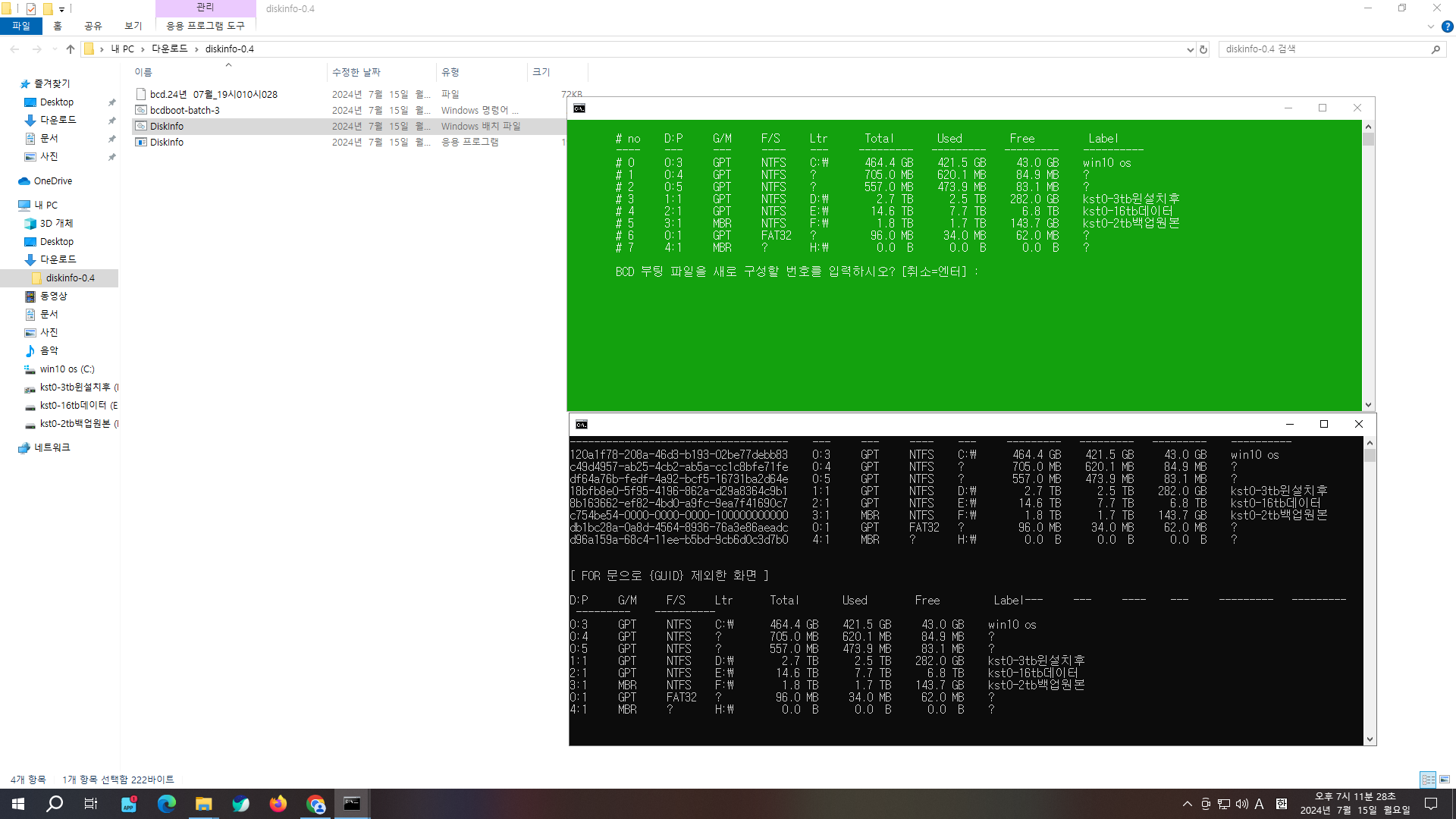Expand the ribbon chevron
The width and height of the screenshot is (1456, 819).
[x=1430, y=27]
